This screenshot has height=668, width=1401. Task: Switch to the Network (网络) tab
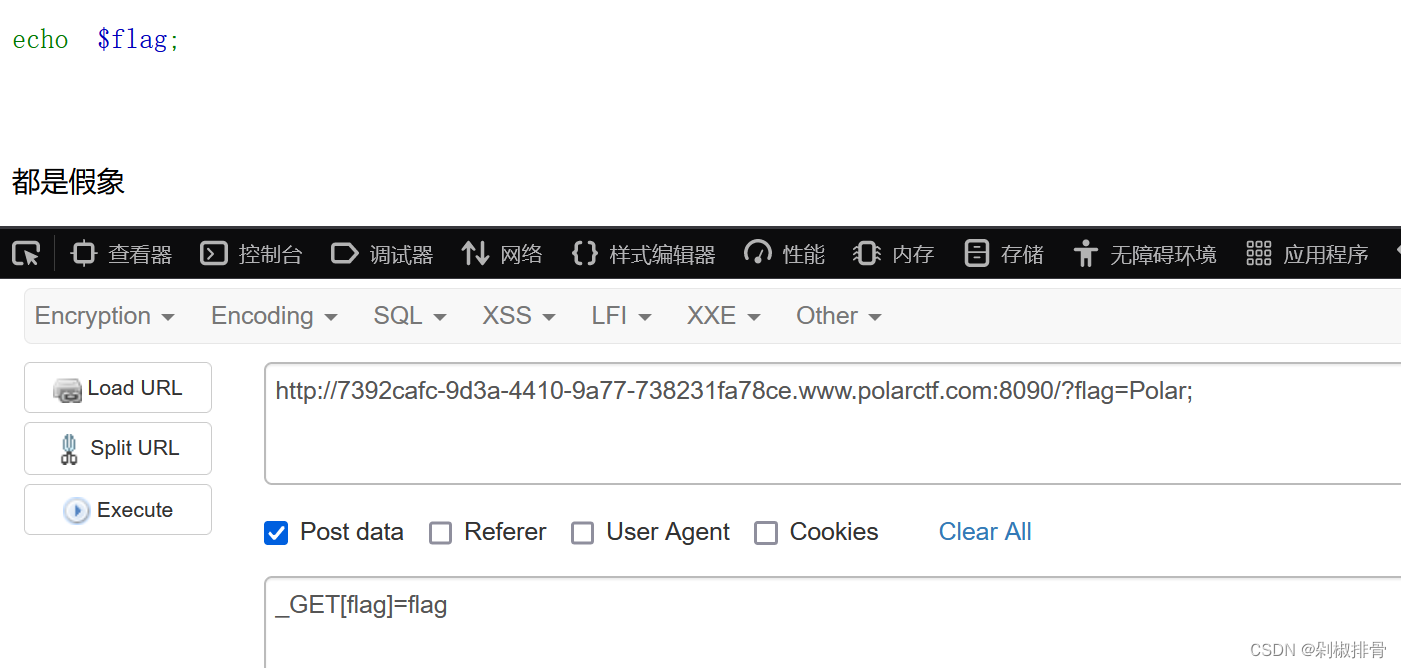(502, 254)
